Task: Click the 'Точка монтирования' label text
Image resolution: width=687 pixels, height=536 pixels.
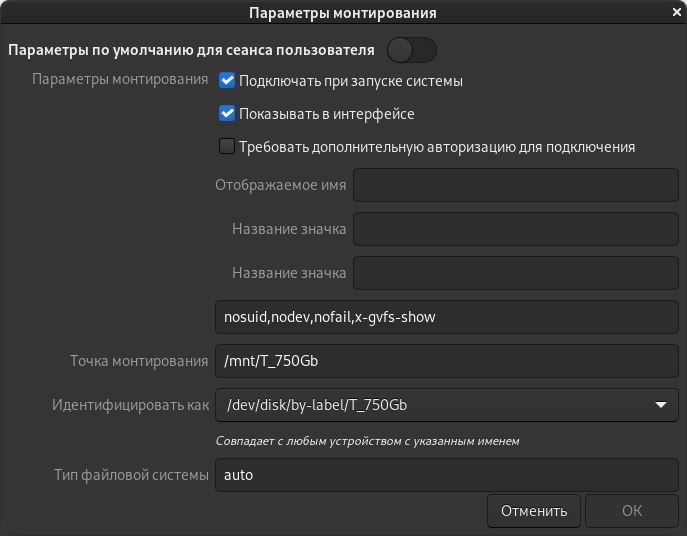Action: (x=138, y=361)
